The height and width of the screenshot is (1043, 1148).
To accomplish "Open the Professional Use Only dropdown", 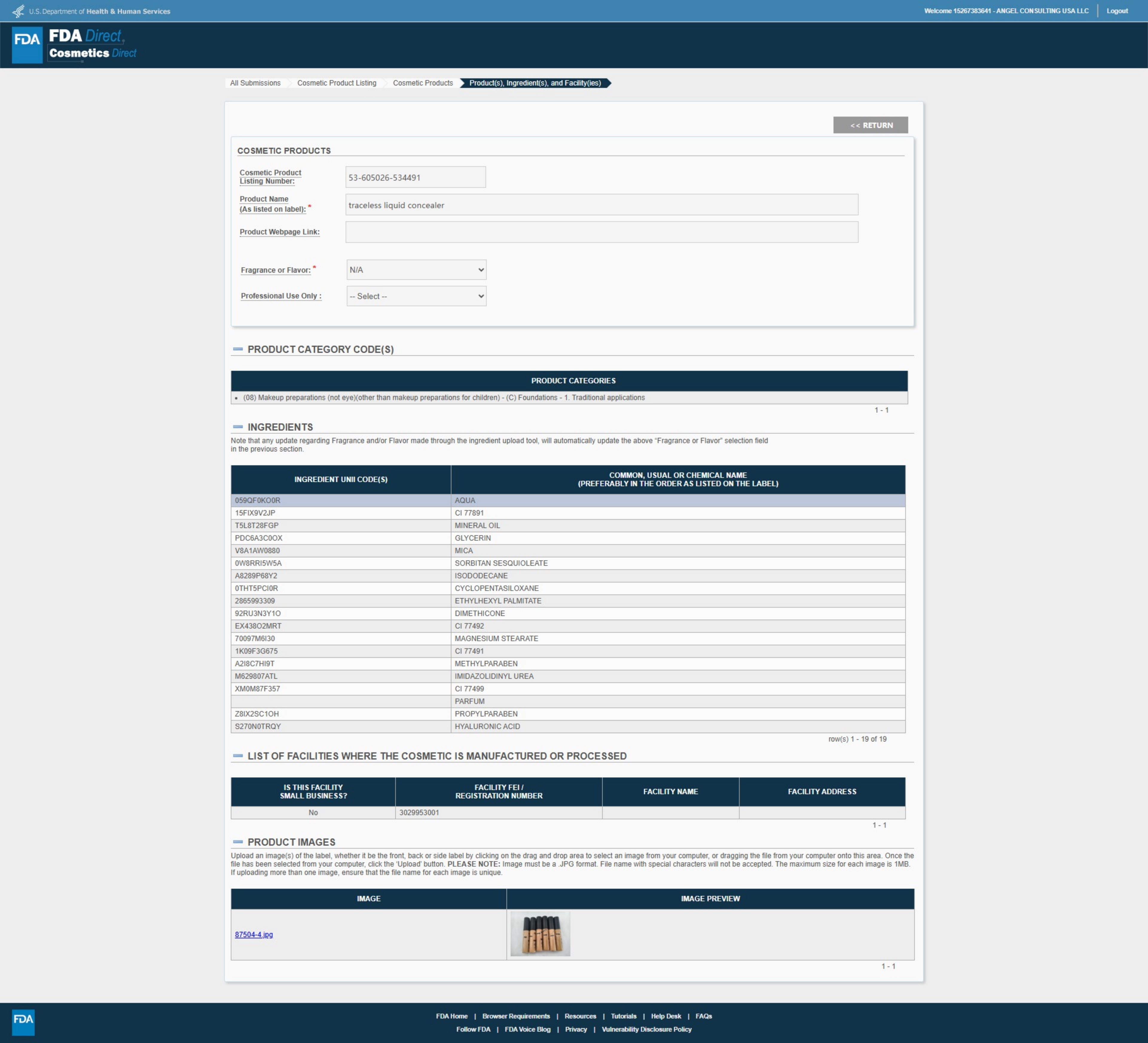I will point(416,296).
